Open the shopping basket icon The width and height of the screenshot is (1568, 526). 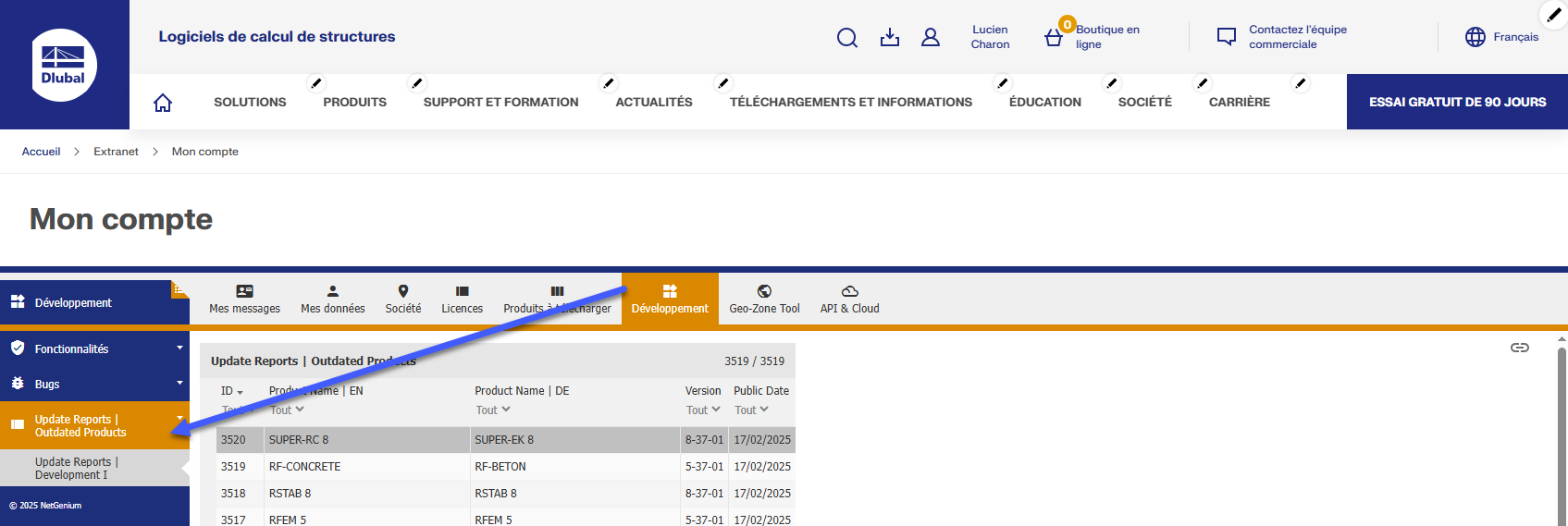click(1053, 38)
